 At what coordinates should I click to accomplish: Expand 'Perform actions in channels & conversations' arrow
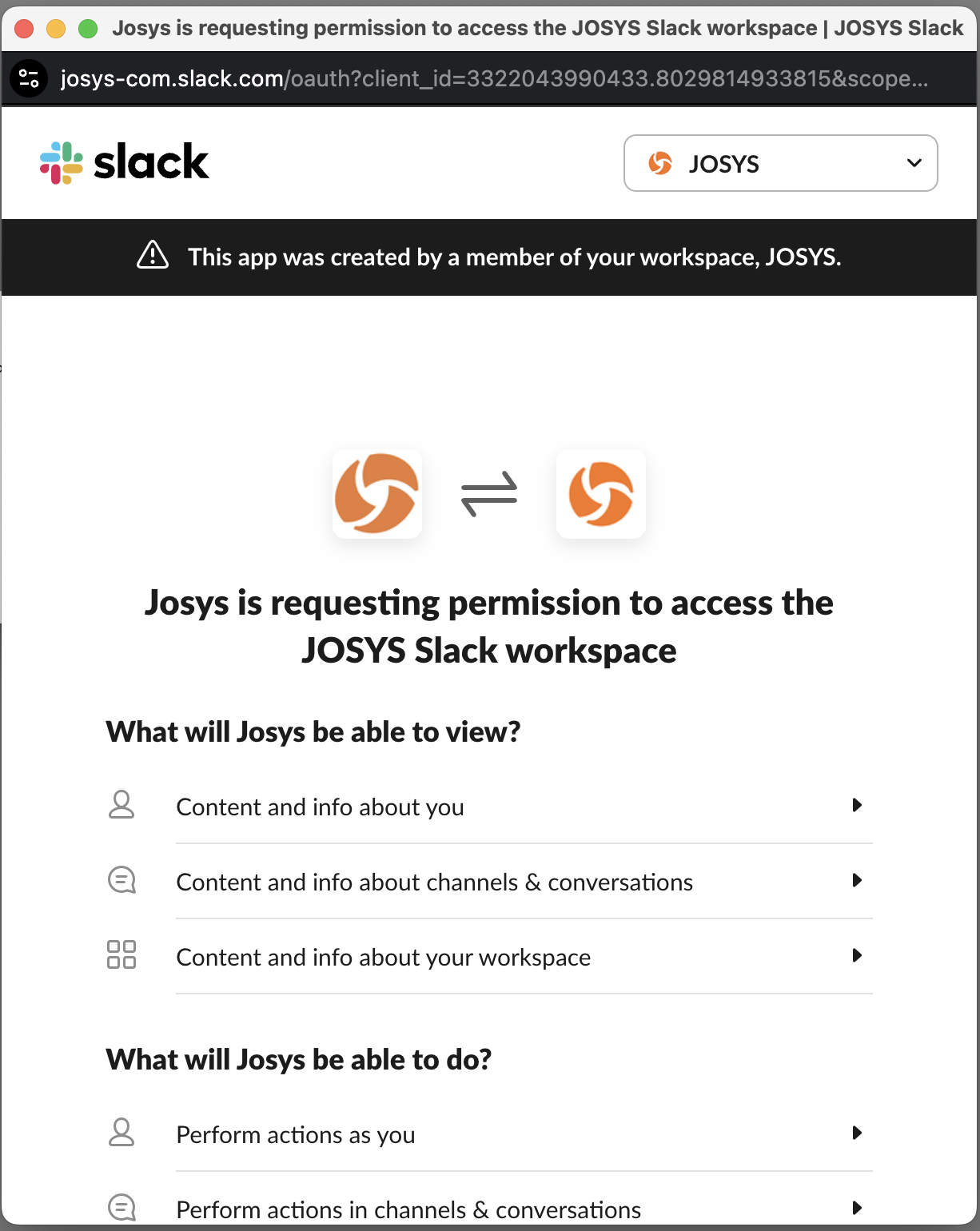(857, 1208)
